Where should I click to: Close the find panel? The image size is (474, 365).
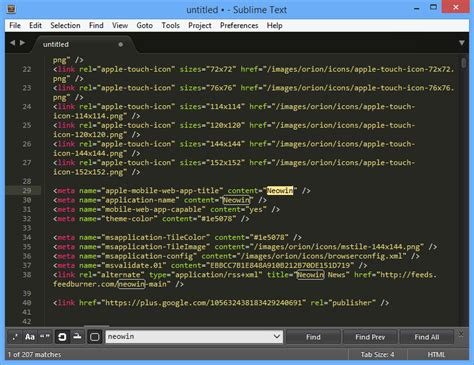461,334
